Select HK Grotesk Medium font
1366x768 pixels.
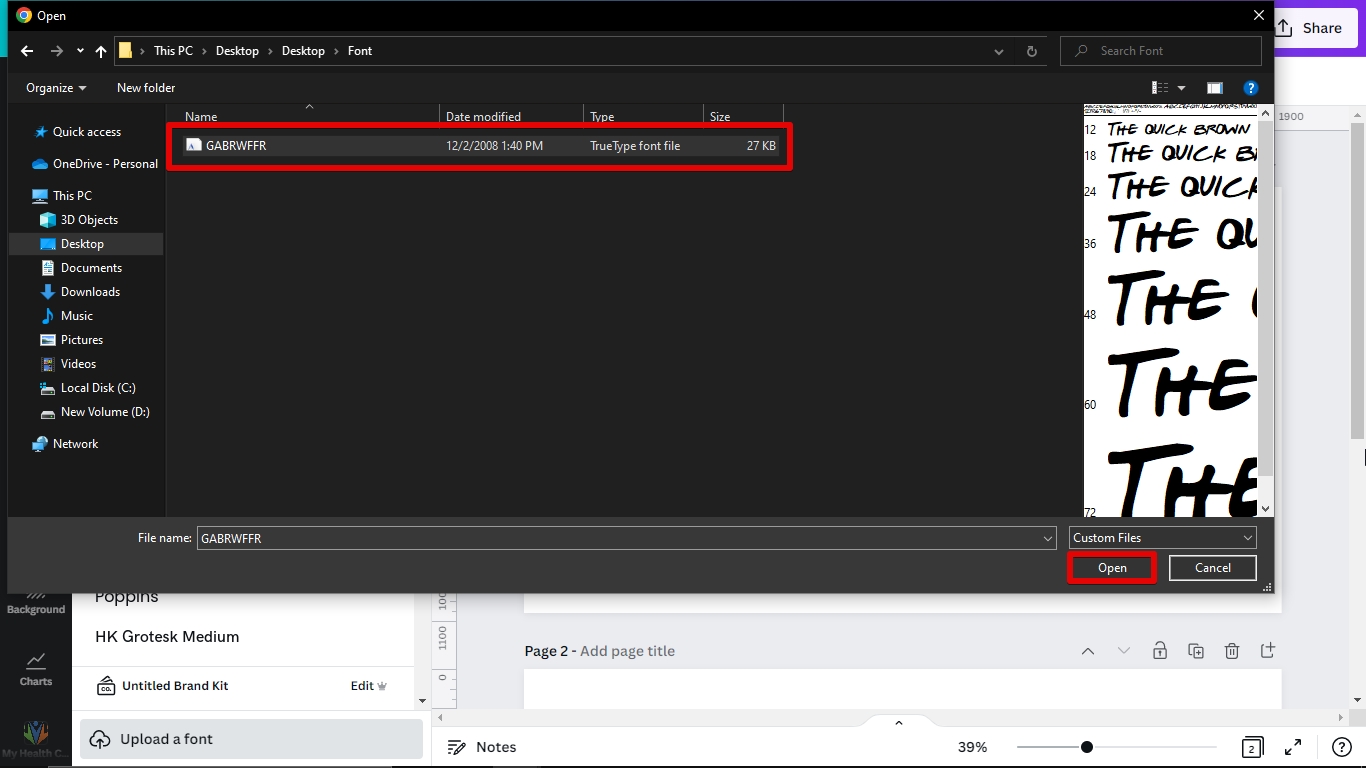[167, 637]
